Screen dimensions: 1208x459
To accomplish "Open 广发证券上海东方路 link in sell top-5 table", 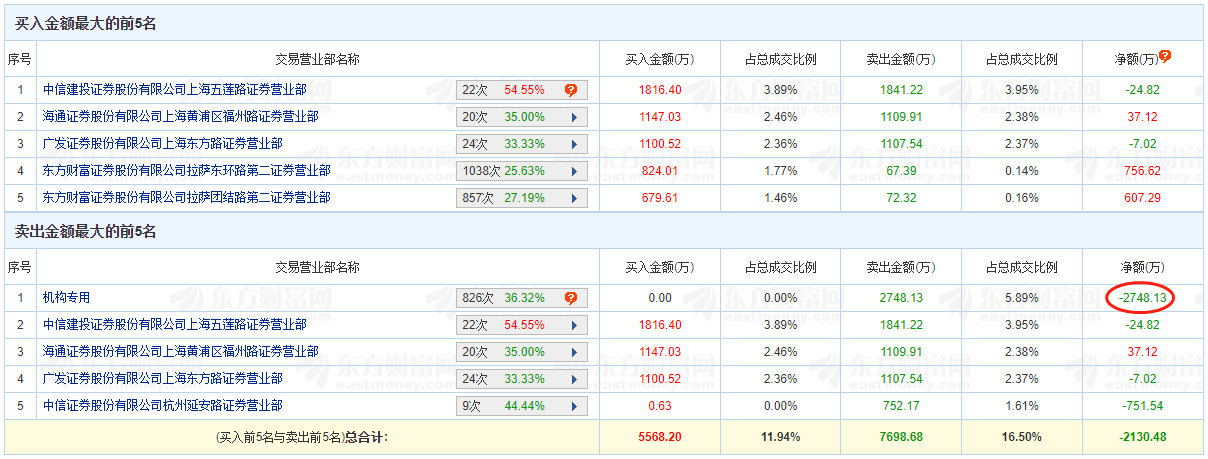I will coord(163,379).
